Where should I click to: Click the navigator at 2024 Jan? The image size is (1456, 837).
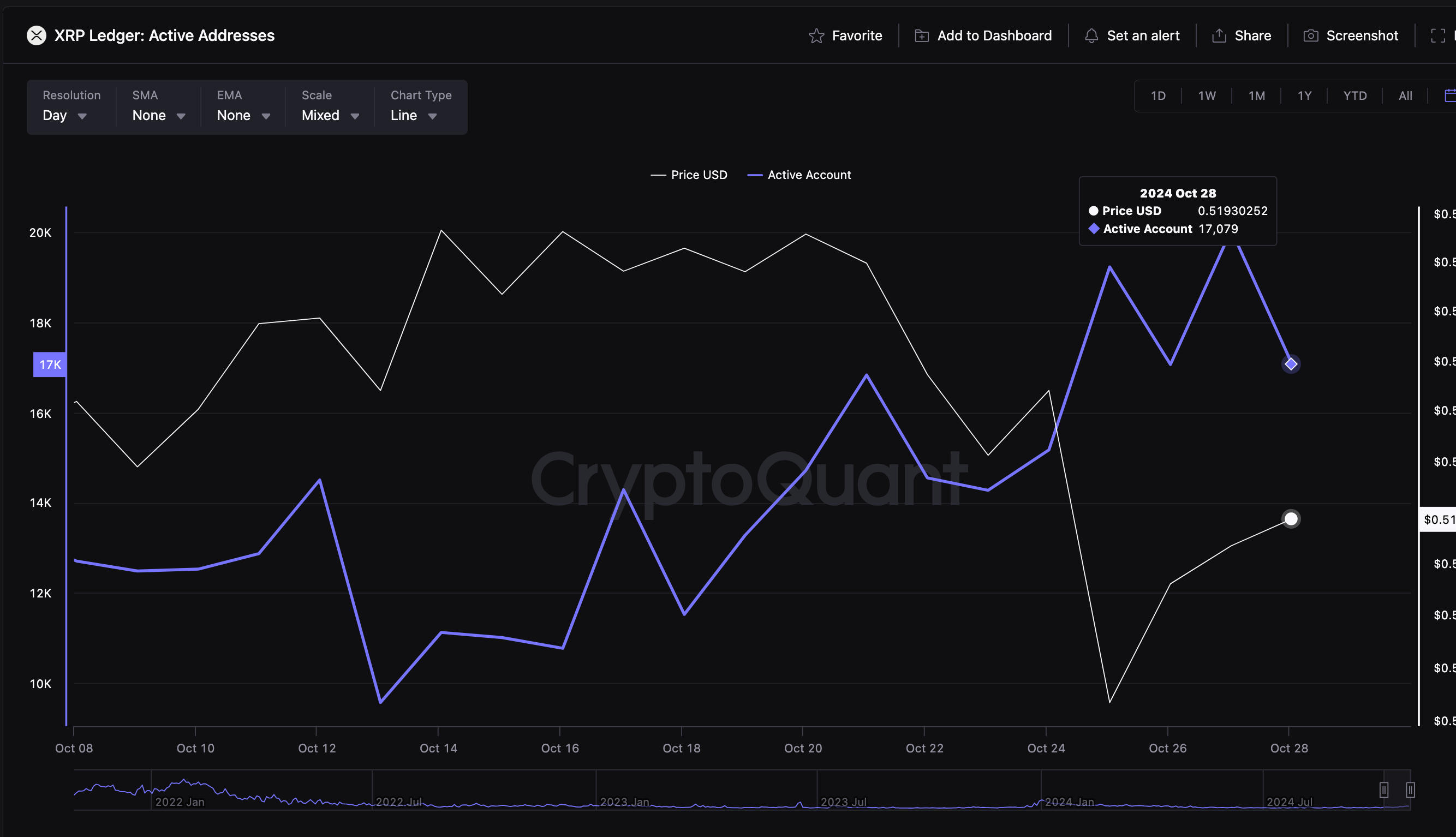[x=1069, y=802]
